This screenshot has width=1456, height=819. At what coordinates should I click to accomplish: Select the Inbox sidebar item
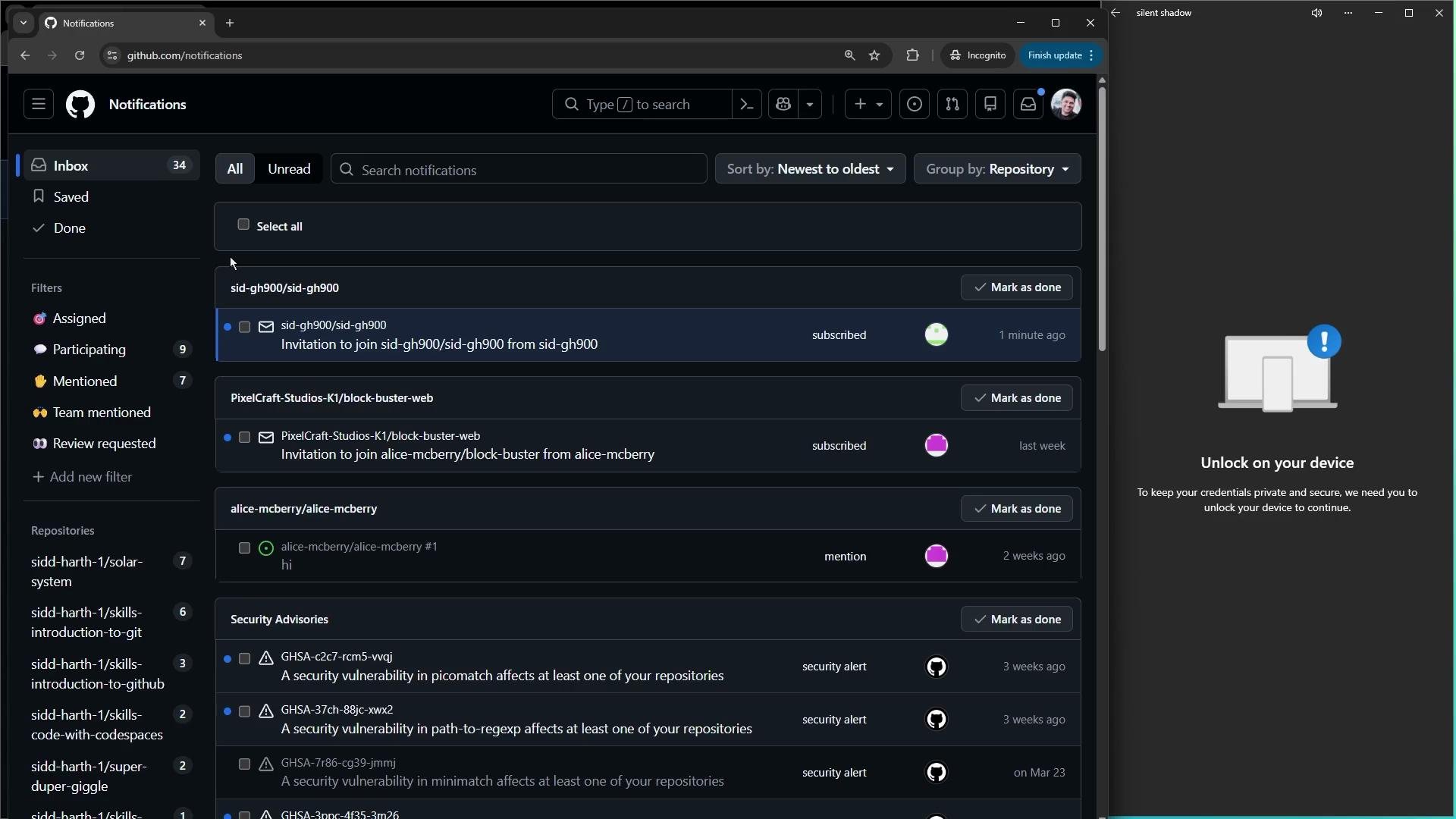pos(111,165)
